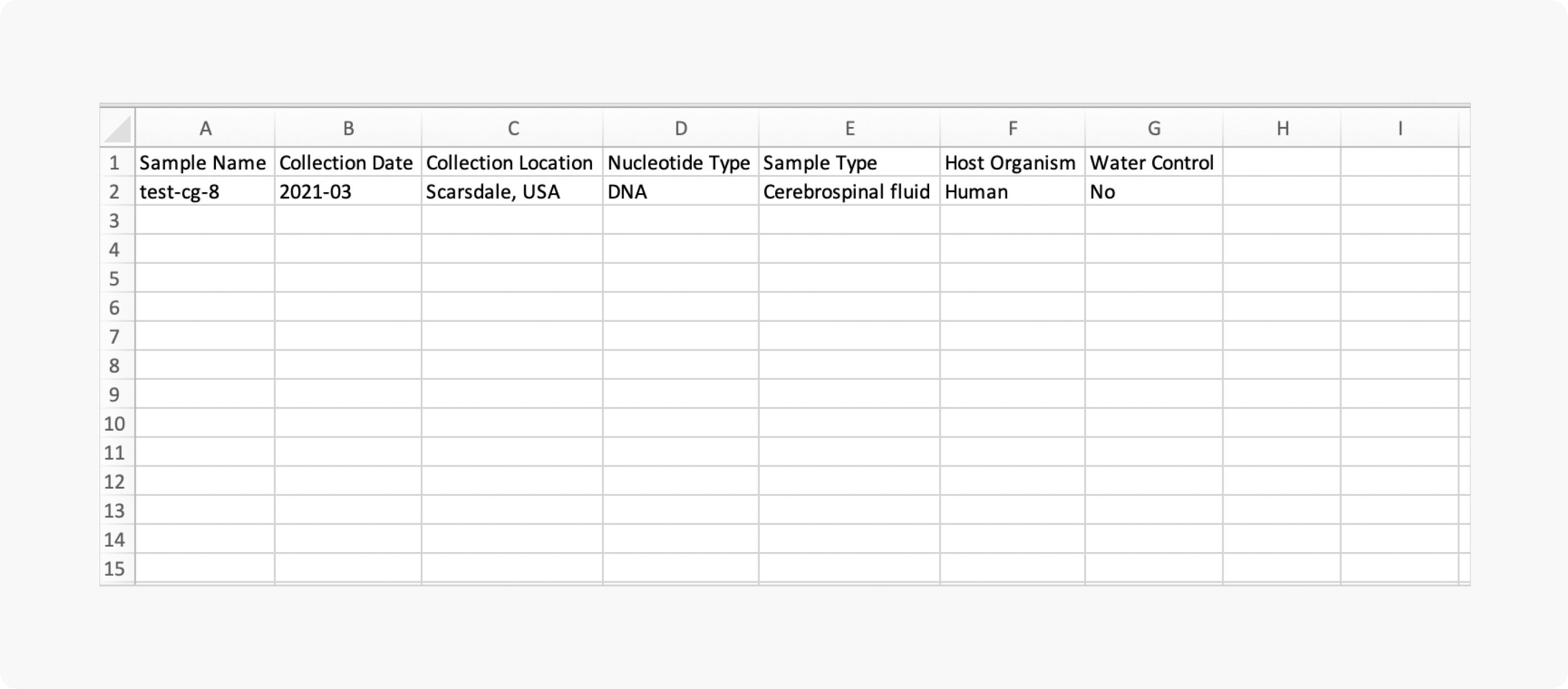Screen dimensions: 1568x689
Task: Click the Sample Name header cell
Action: [205, 162]
